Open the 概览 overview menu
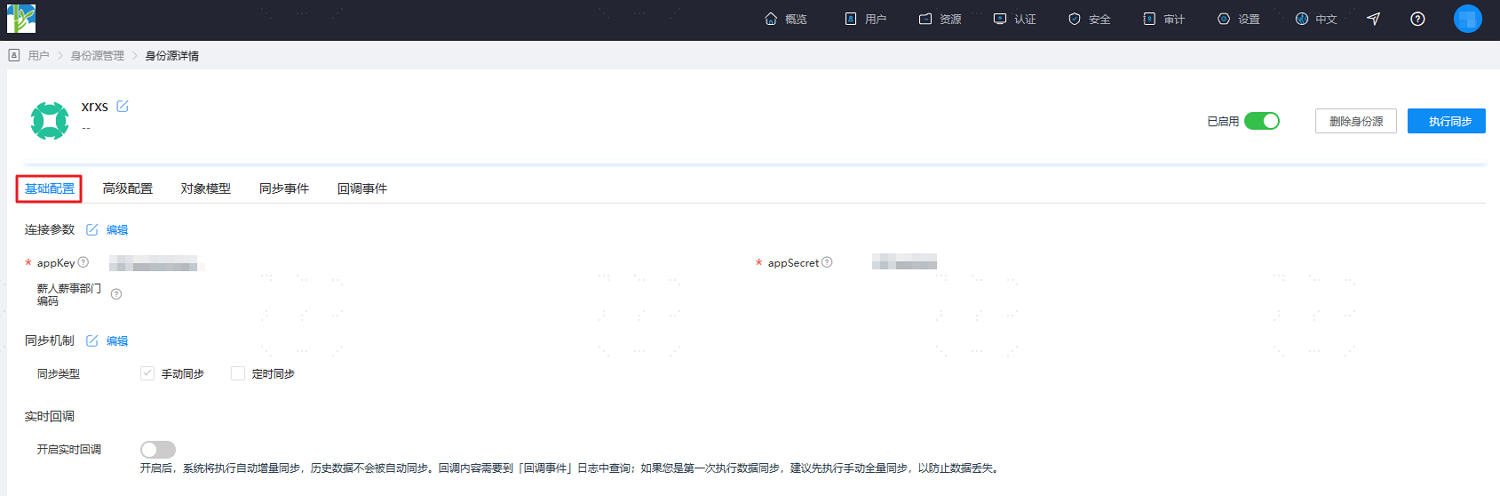1500x496 pixels. 786,19
